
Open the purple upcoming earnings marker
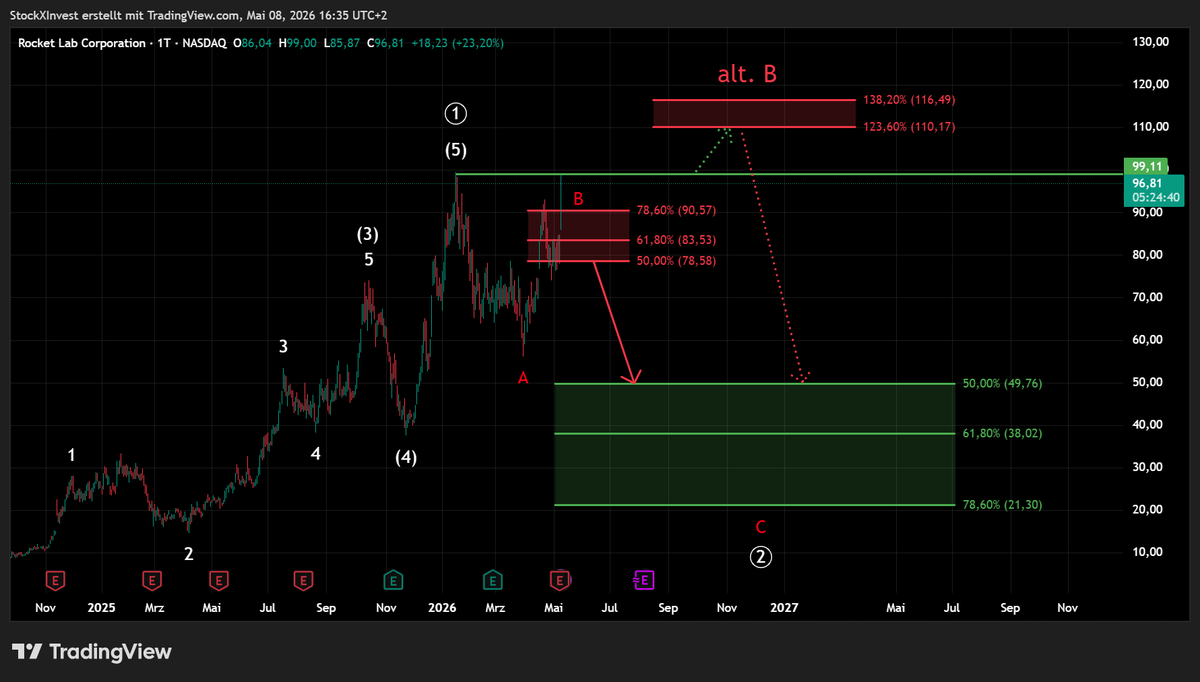click(x=643, y=579)
